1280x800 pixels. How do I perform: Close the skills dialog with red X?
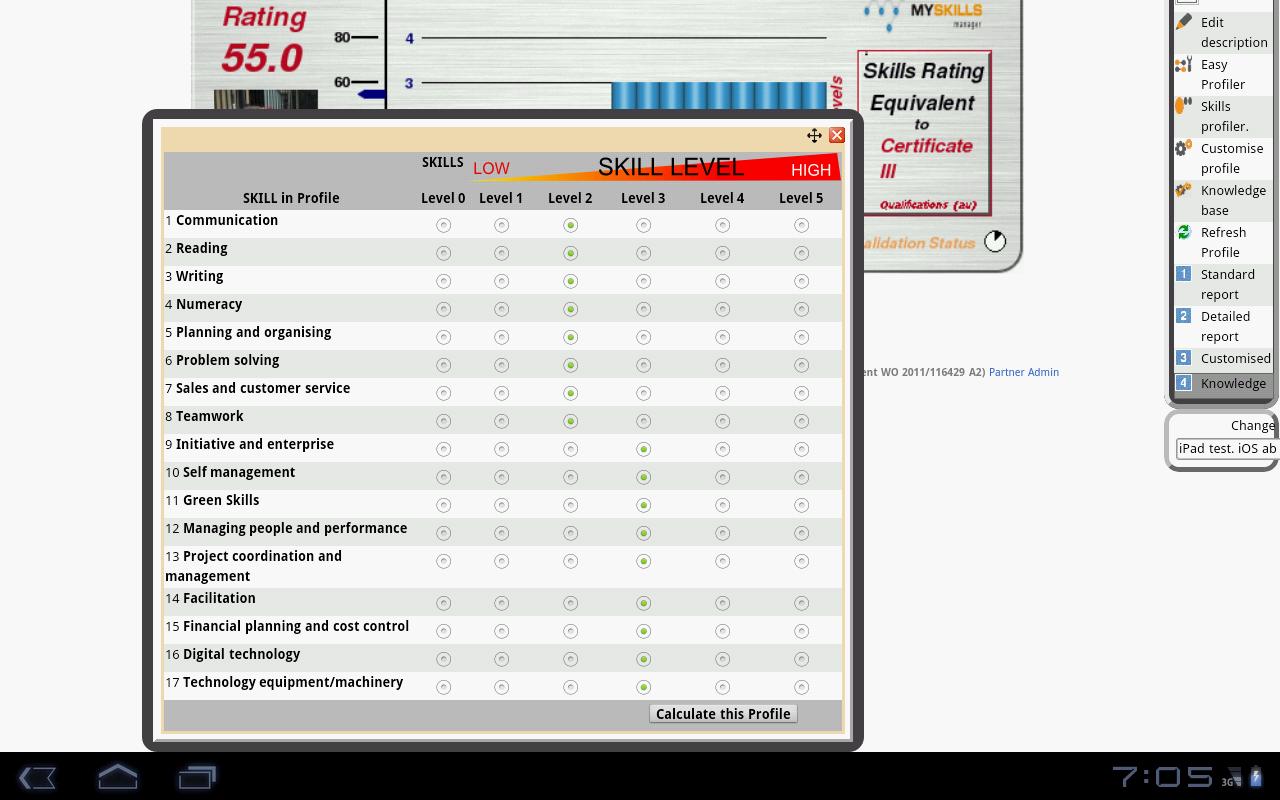click(837, 135)
